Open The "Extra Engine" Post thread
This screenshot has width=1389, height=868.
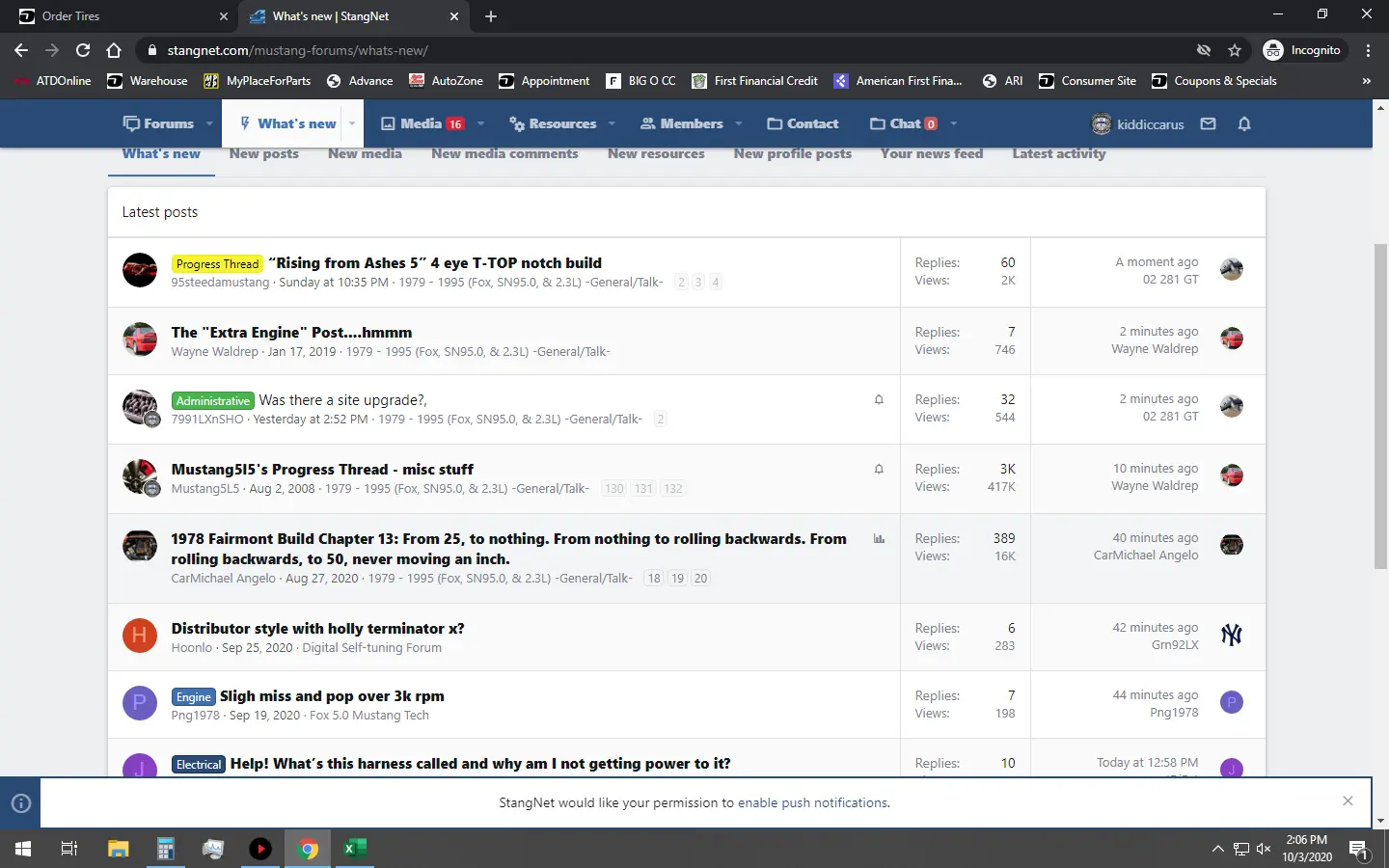coord(291,332)
